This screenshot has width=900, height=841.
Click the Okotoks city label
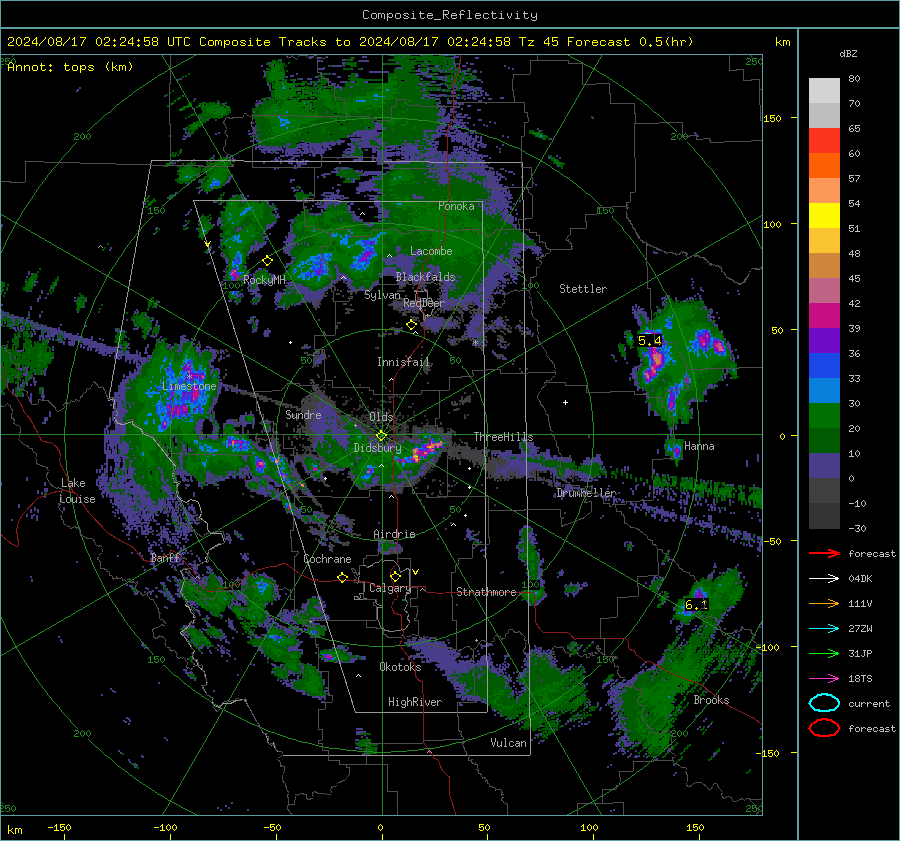400,667
